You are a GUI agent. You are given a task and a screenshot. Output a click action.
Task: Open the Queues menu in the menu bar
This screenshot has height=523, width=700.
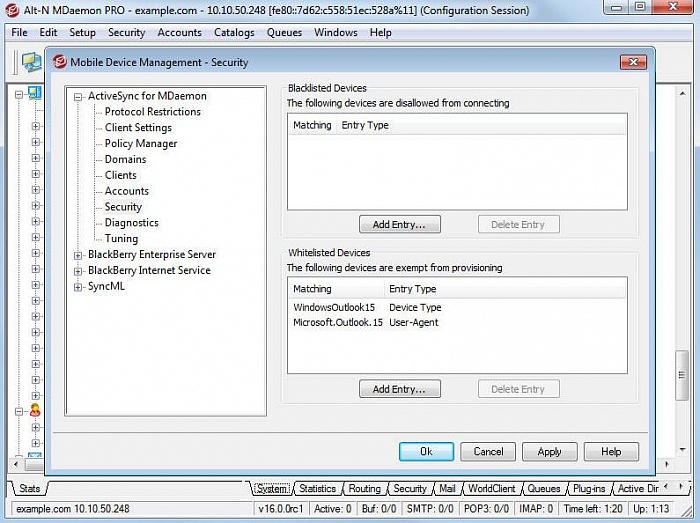click(284, 33)
